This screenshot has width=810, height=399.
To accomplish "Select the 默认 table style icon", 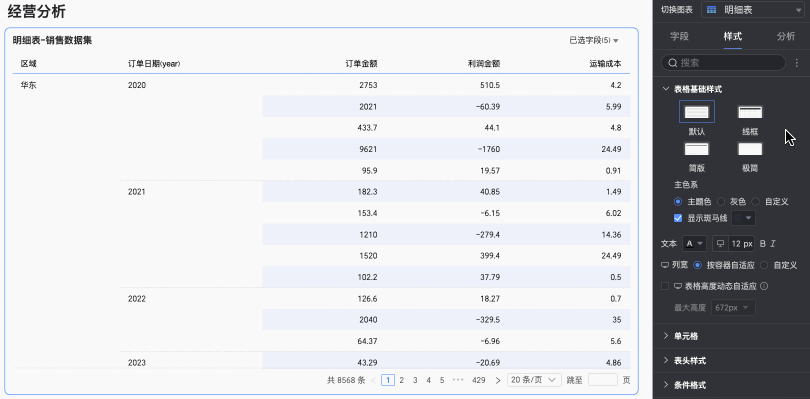I will click(697, 112).
